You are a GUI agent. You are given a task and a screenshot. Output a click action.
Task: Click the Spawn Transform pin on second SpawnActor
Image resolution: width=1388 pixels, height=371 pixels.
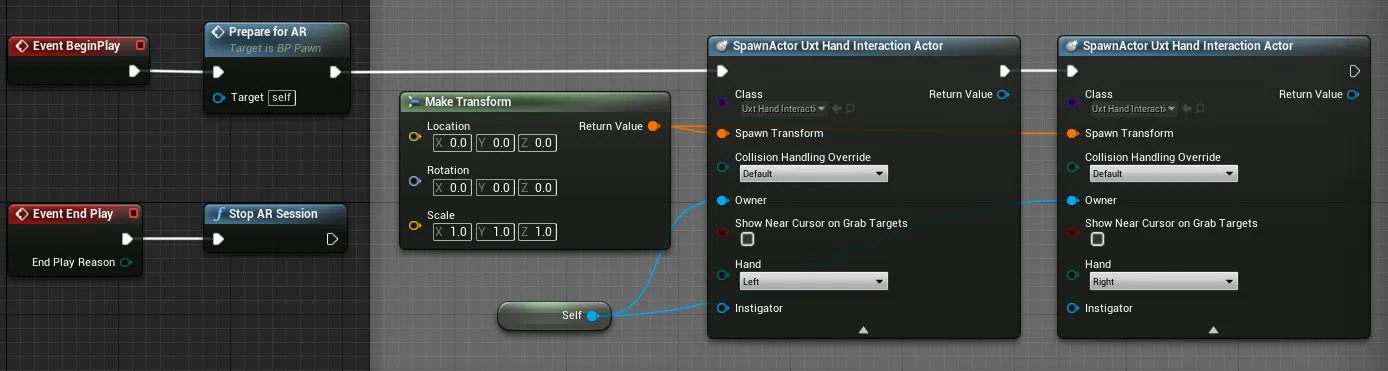pos(1073,133)
